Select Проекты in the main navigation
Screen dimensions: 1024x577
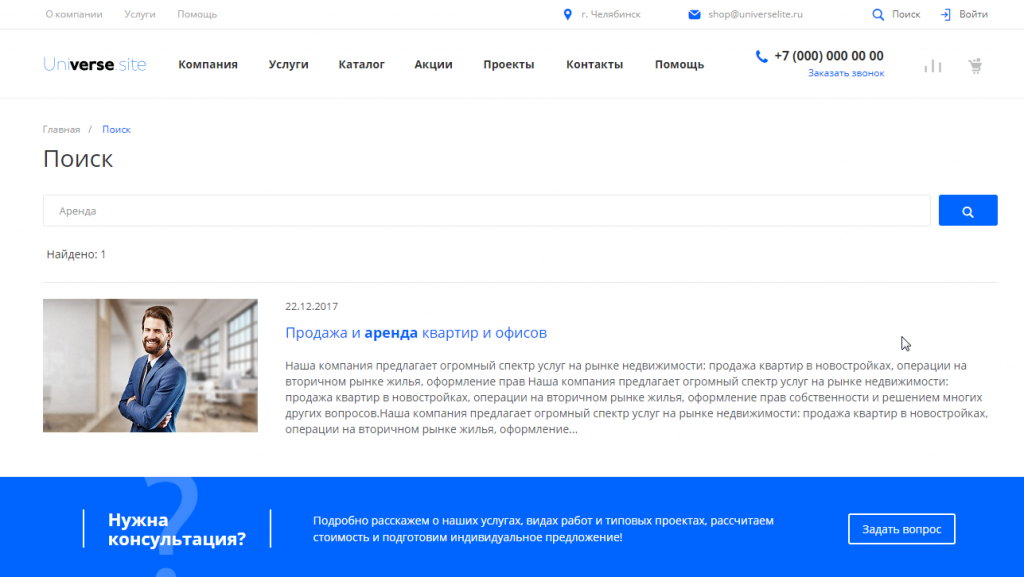(508, 65)
